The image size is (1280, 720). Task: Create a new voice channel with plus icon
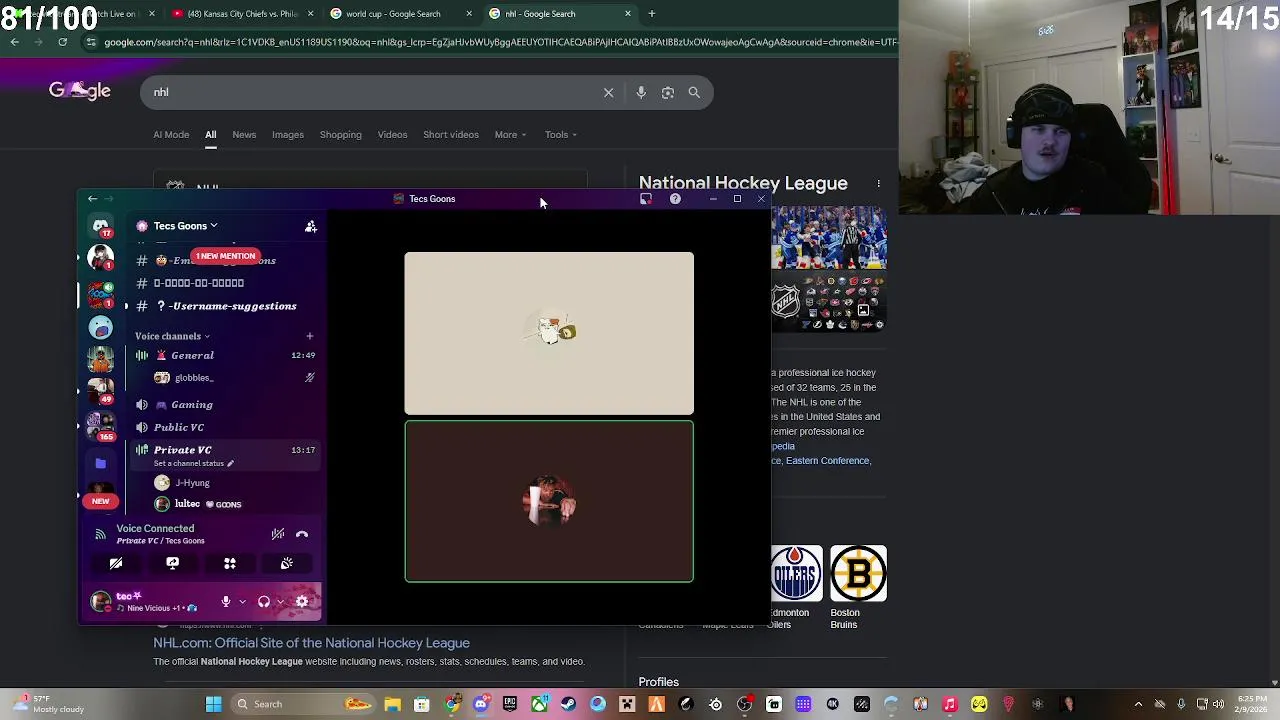point(309,336)
